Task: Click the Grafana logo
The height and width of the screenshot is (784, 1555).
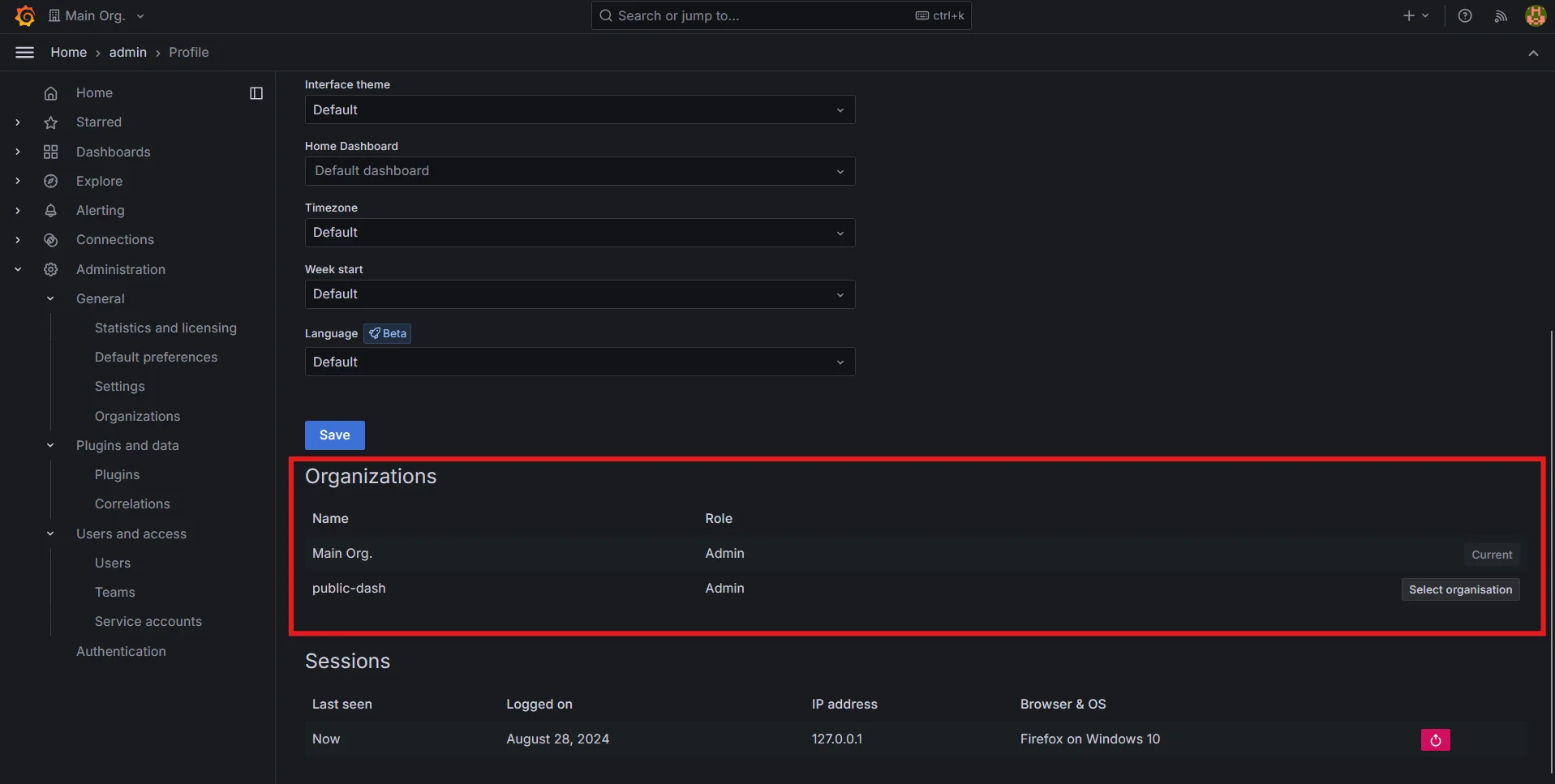Action: (24, 15)
